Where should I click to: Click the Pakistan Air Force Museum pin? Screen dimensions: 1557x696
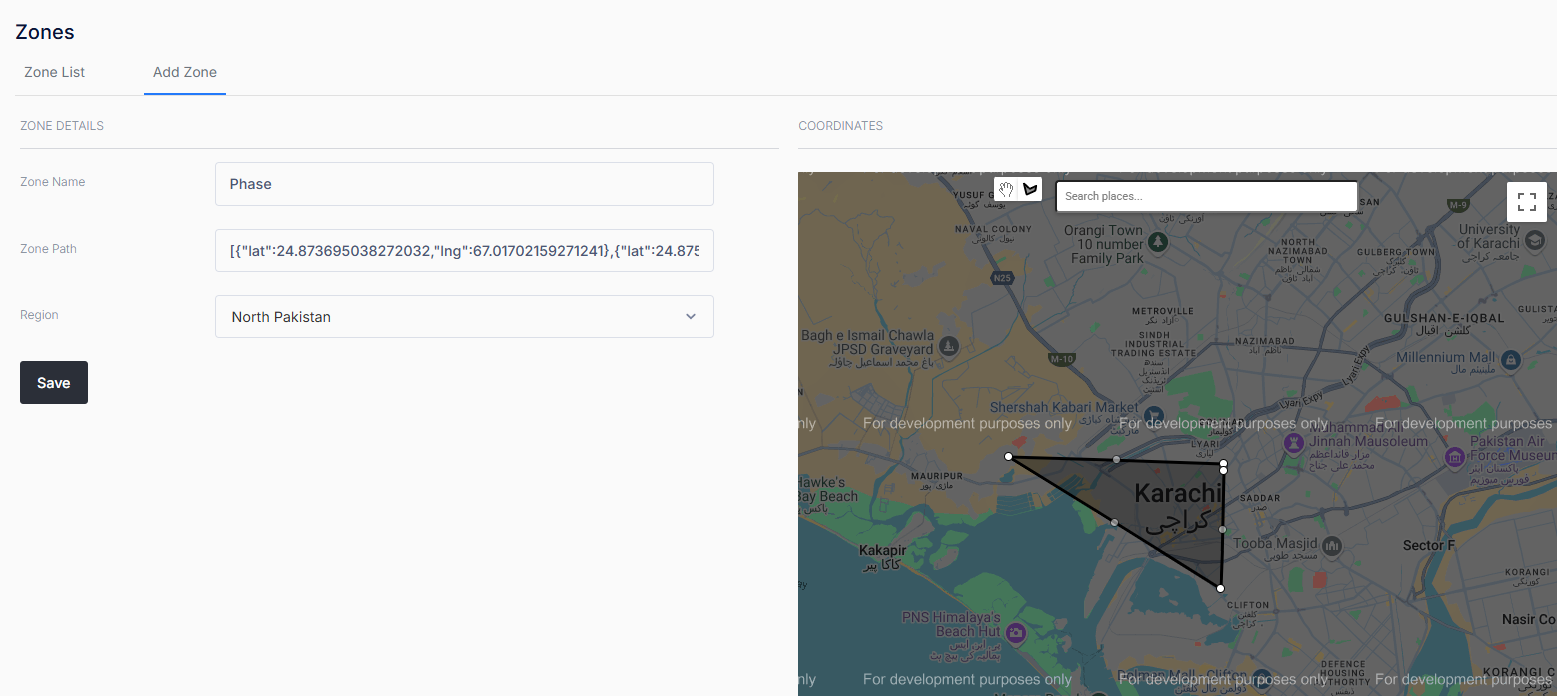coord(1455,457)
